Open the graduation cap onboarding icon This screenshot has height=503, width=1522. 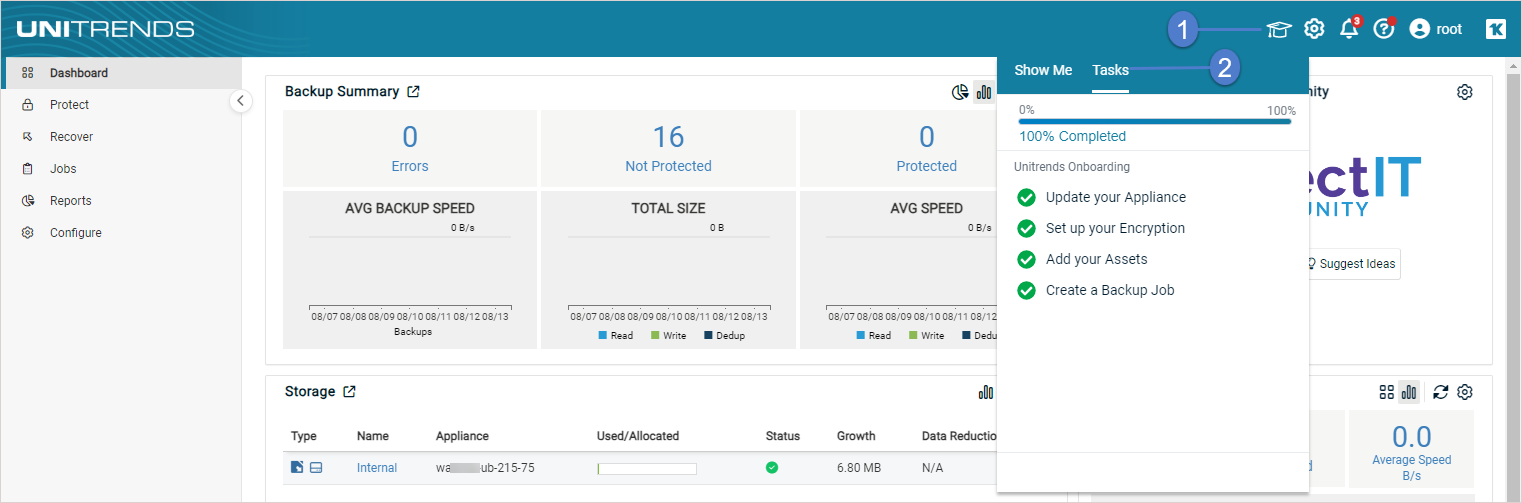pos(1279,29)
